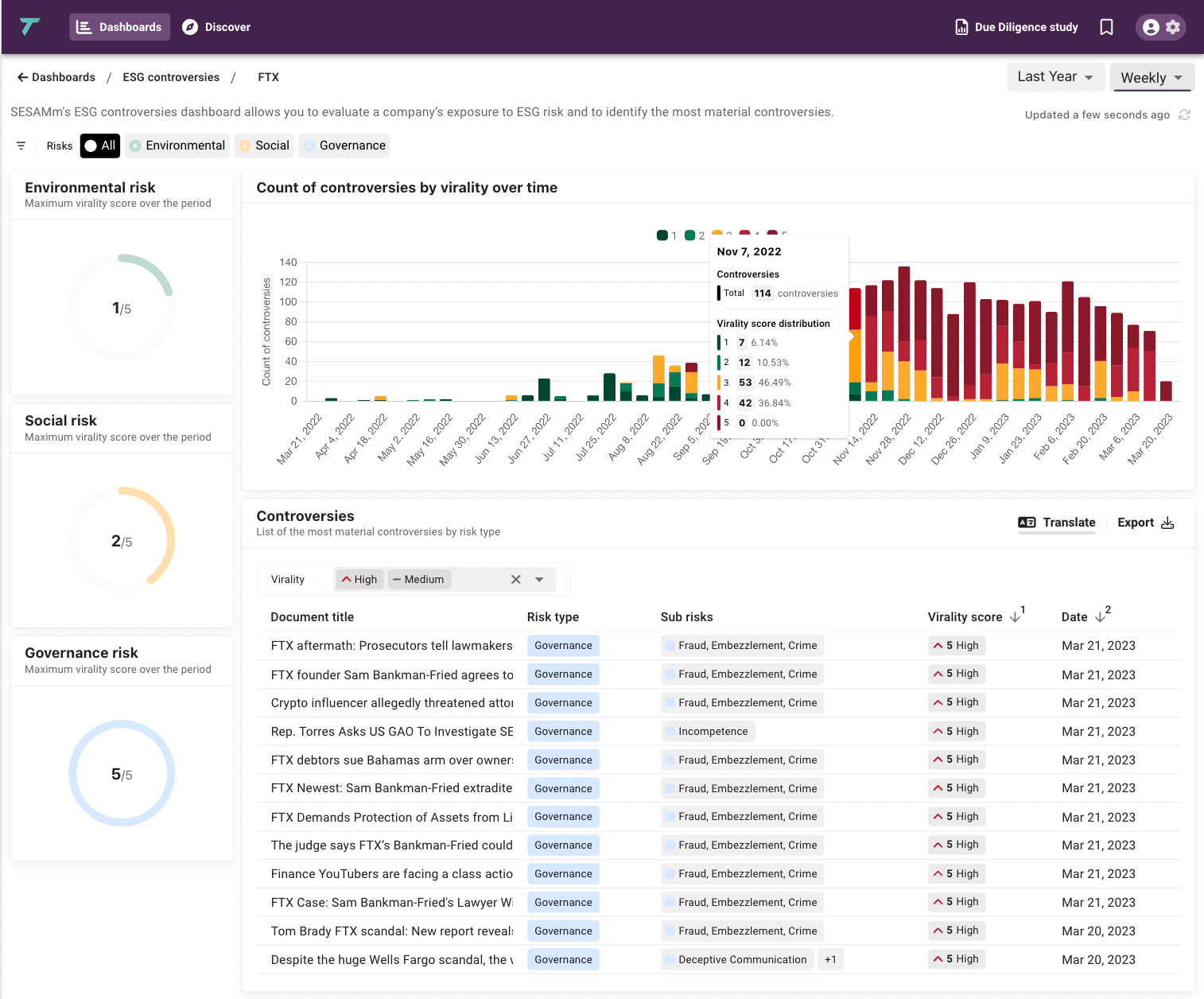Open 'FTX Newest: Sam Bankman-Fried extradite' row

719,788
